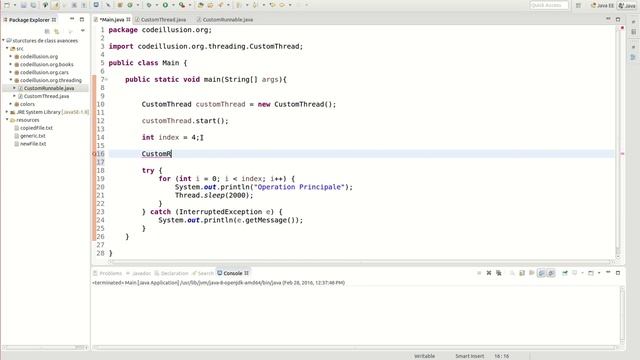Open External Tools dropdown arrow

pyautogui.click(x=190, y=5)
